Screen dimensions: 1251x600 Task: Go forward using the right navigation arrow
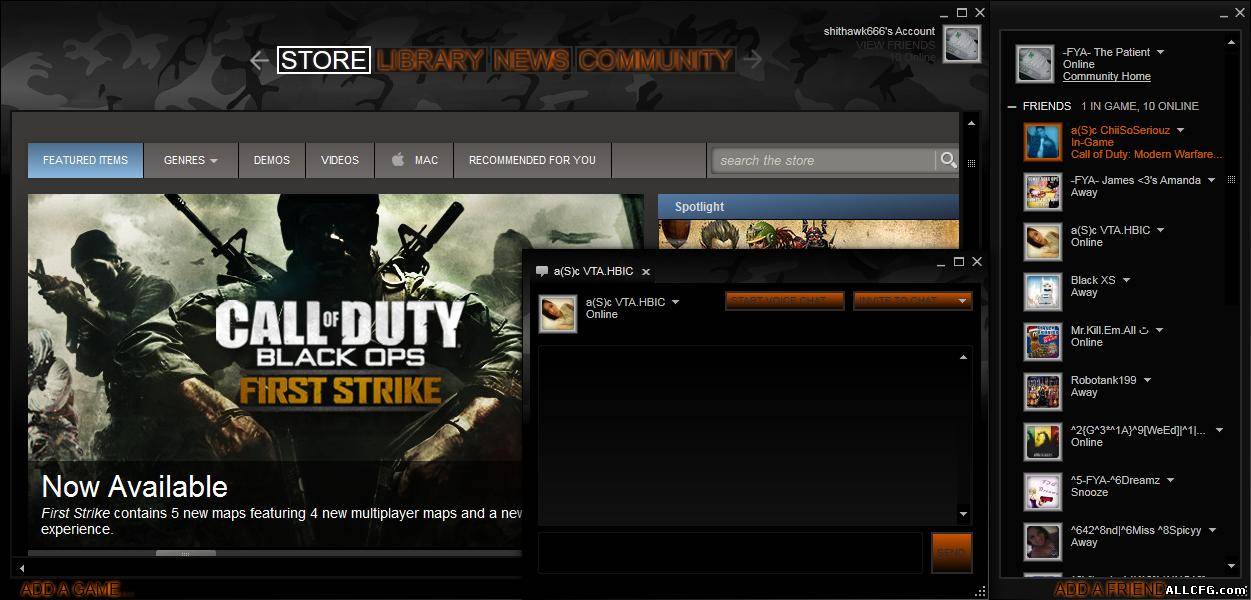click(753, 60)
